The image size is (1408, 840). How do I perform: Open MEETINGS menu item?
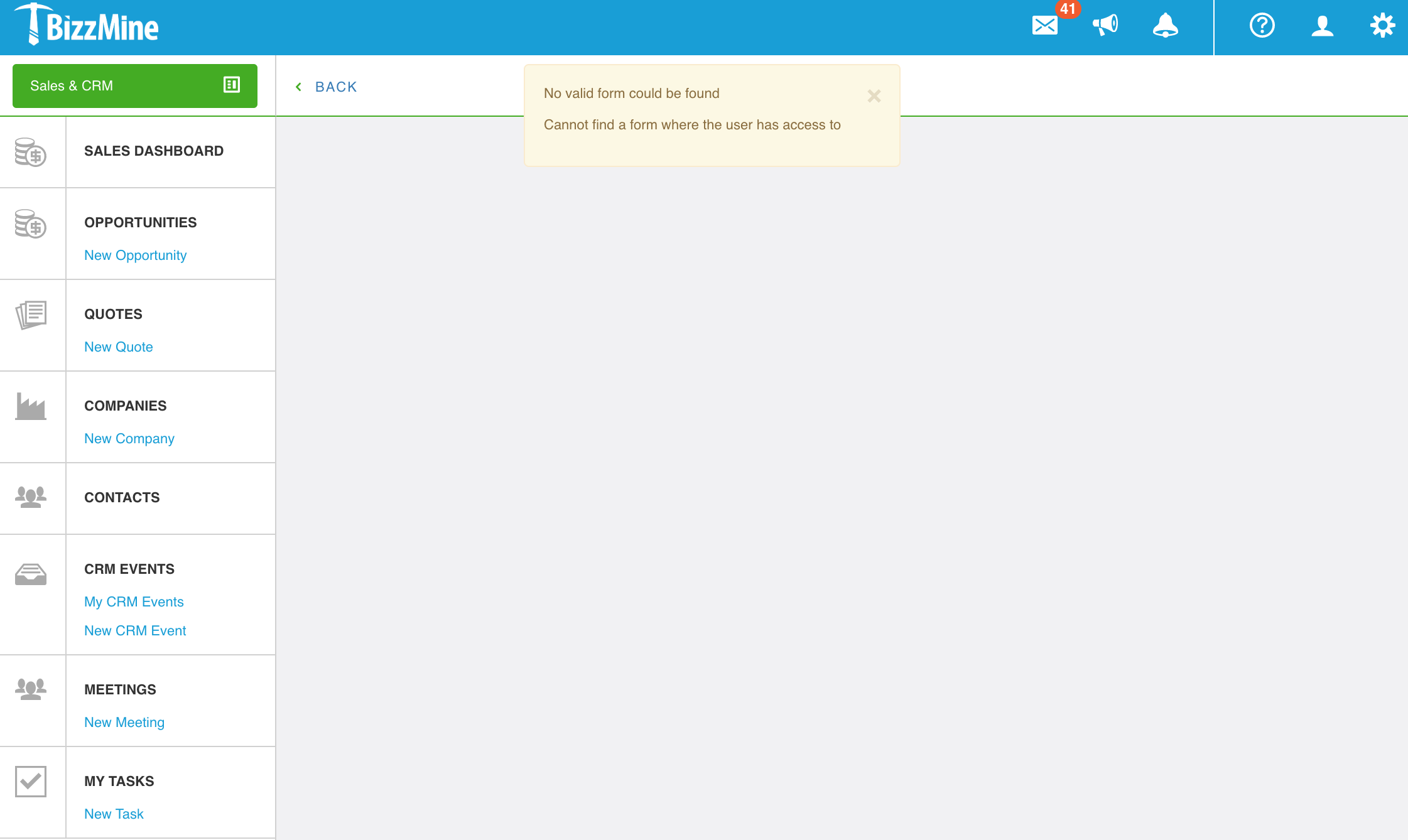click(x=121, y=689)
